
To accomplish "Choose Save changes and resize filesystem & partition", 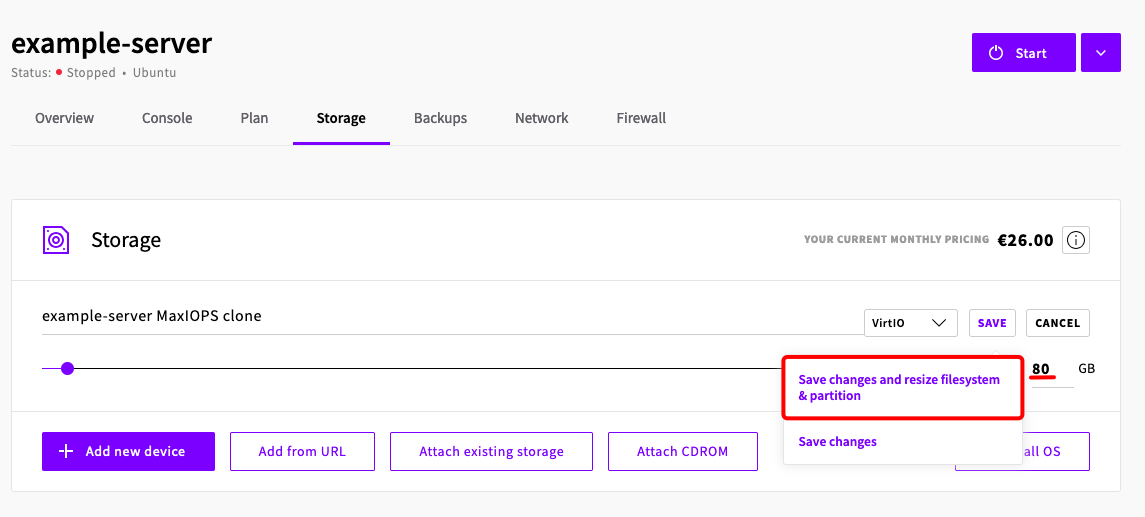I will (902, 388).
